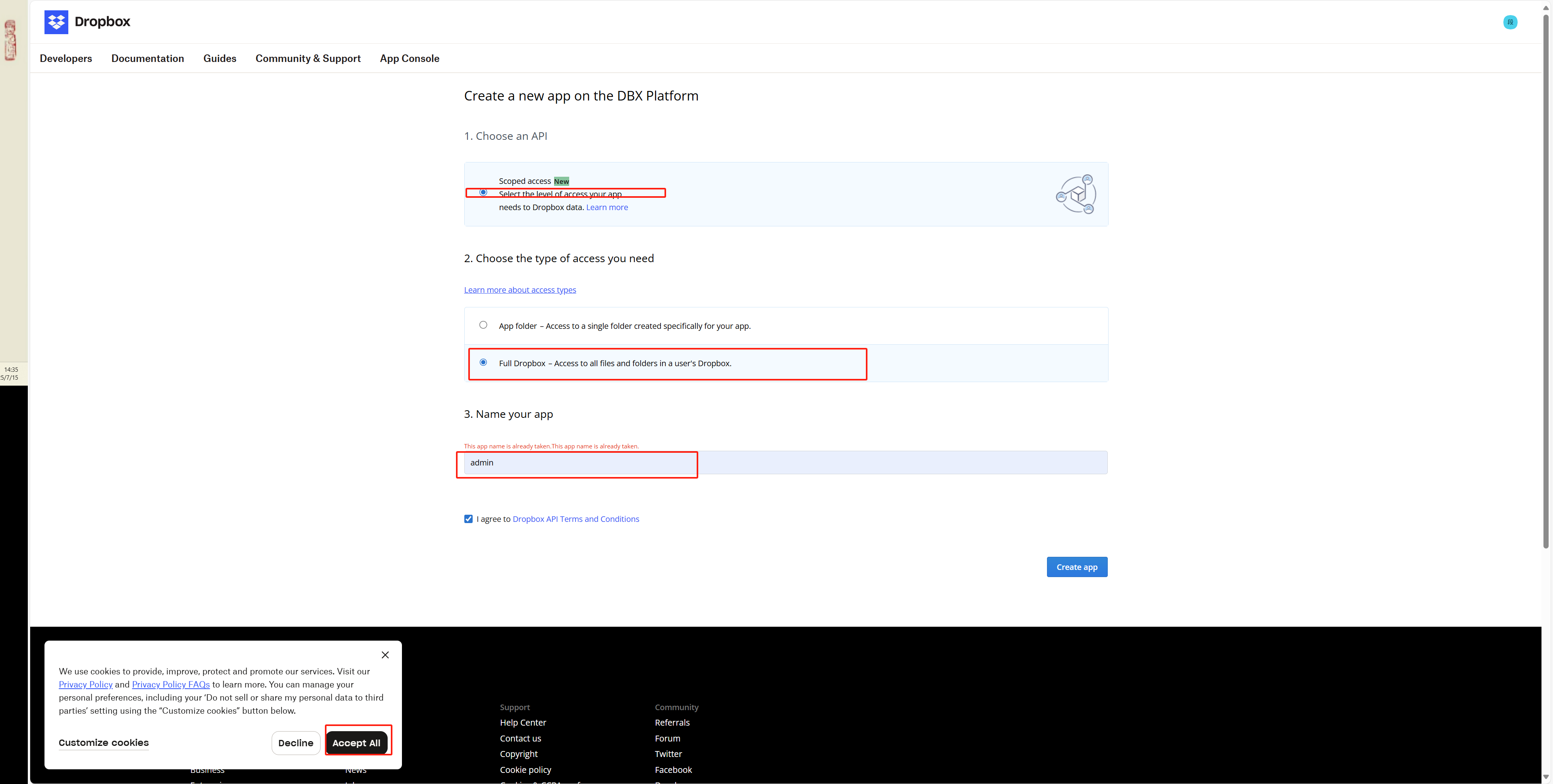Image resolution: width=1553 pixels, height=784 pixels.
Task: Go to the Documentation menu
Action: [148, 58]
